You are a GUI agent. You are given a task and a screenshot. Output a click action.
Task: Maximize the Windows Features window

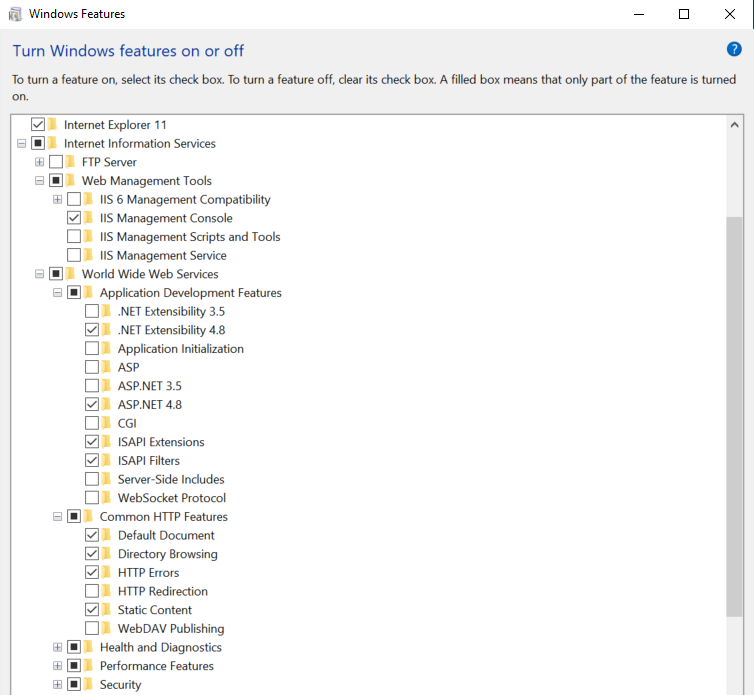coord(684,14)
